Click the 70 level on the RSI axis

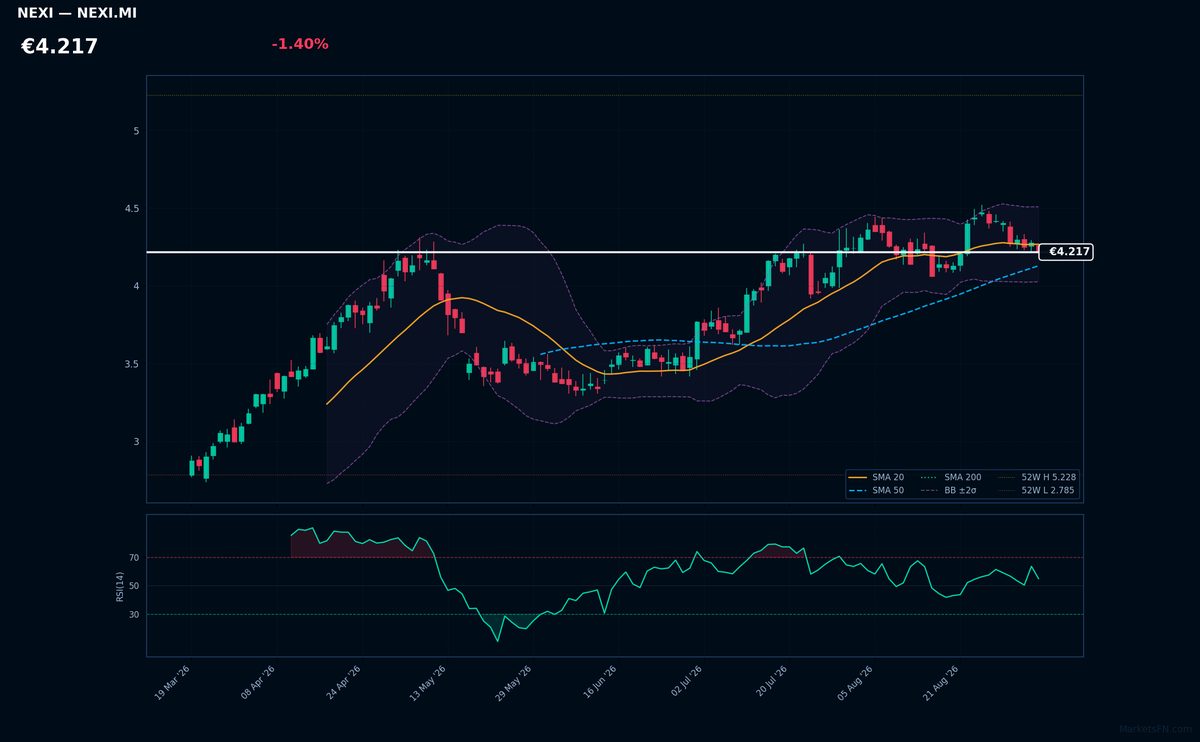click(x=134, y=558)
